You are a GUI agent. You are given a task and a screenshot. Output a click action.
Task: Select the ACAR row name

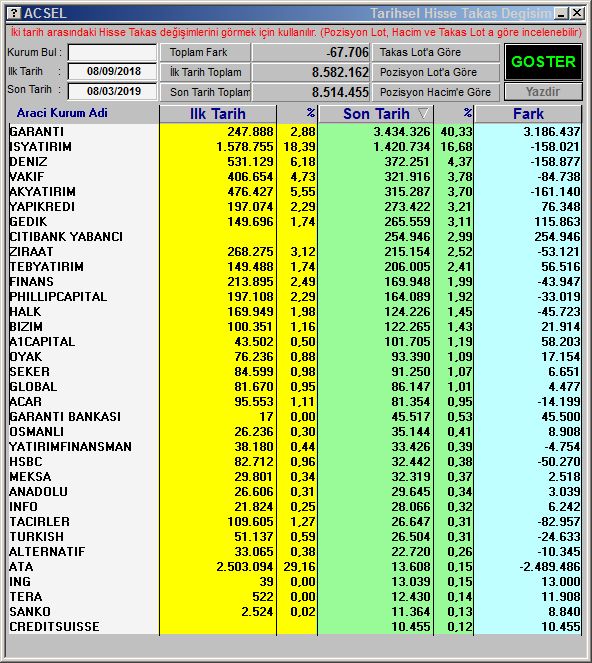[26, 402]
